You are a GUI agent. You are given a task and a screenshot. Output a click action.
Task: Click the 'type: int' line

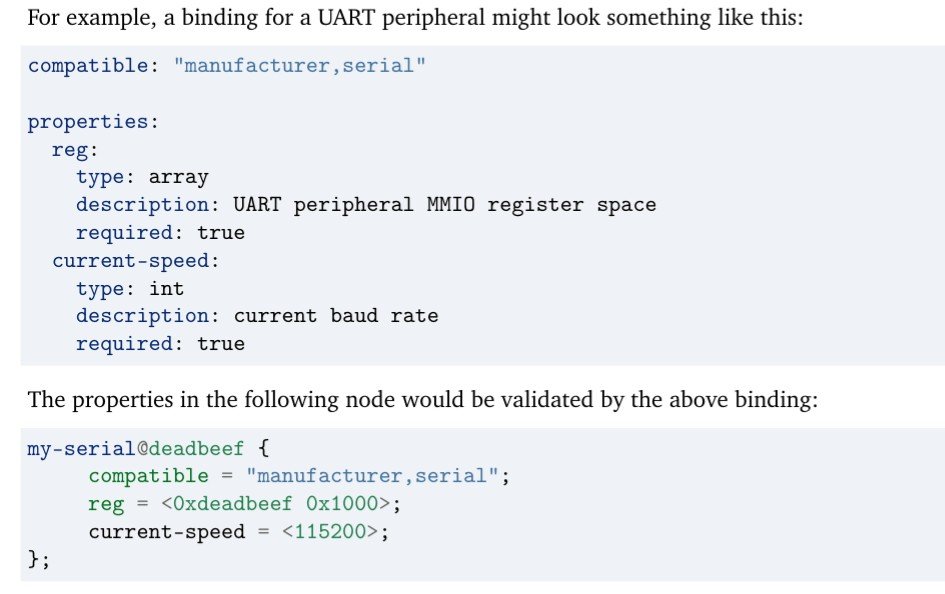point(130,288)
